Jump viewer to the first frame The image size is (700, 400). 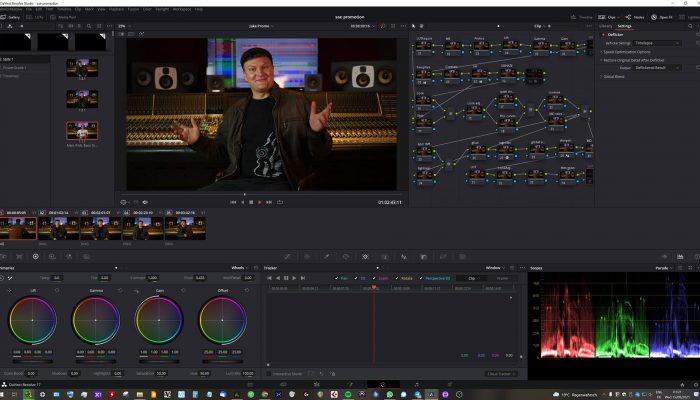click(233, 202)
